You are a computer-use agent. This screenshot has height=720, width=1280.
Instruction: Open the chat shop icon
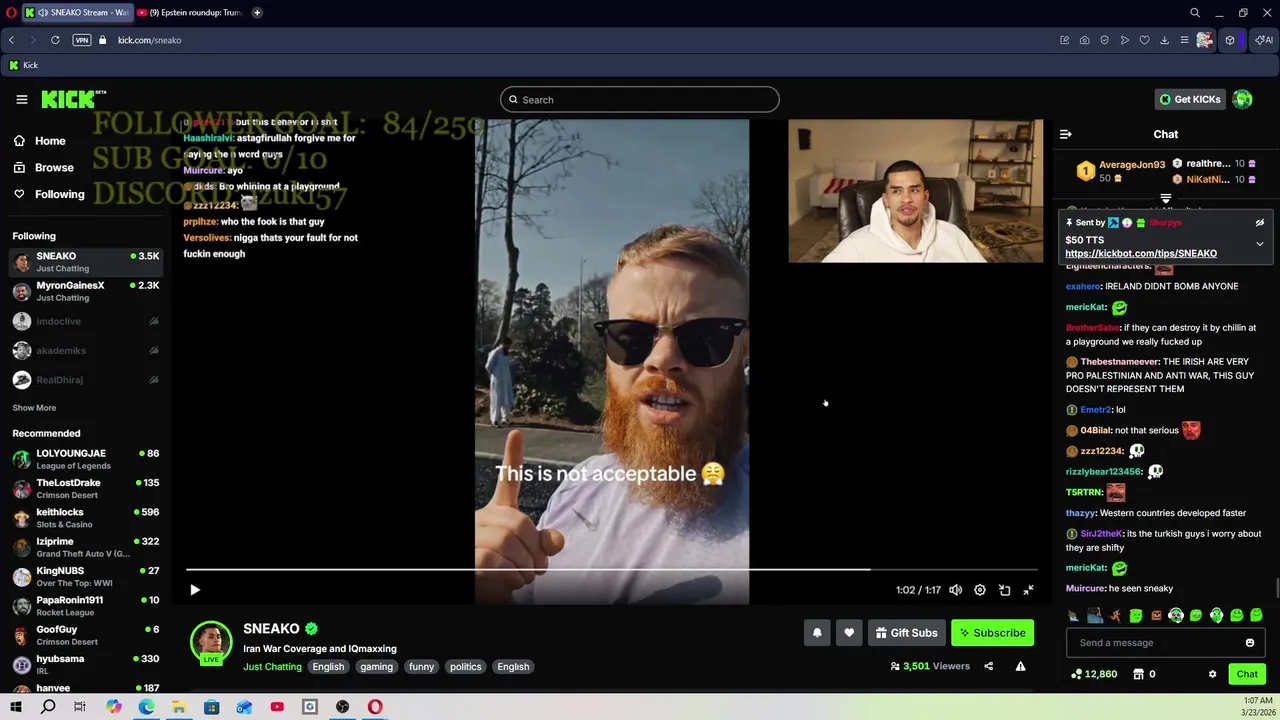pyautogui.click(x=1138, y=674)
